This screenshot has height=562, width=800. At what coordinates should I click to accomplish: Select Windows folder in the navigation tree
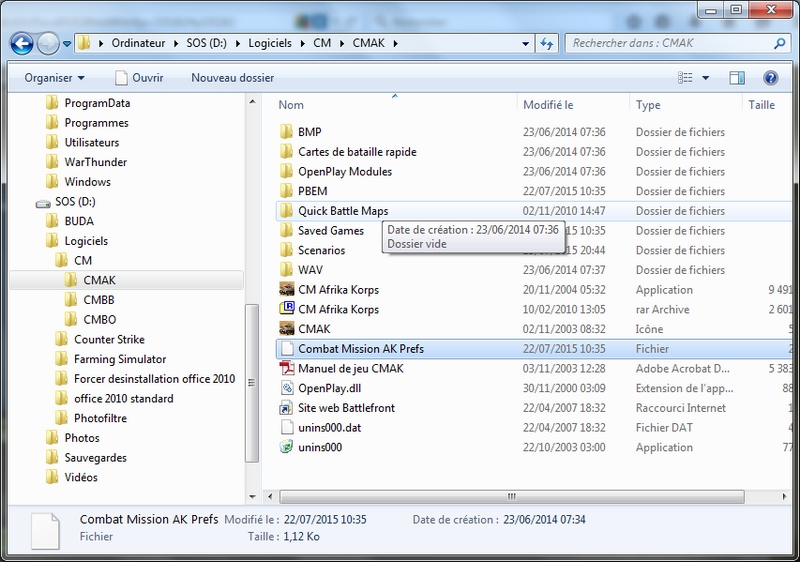click(x=87, y=182)
